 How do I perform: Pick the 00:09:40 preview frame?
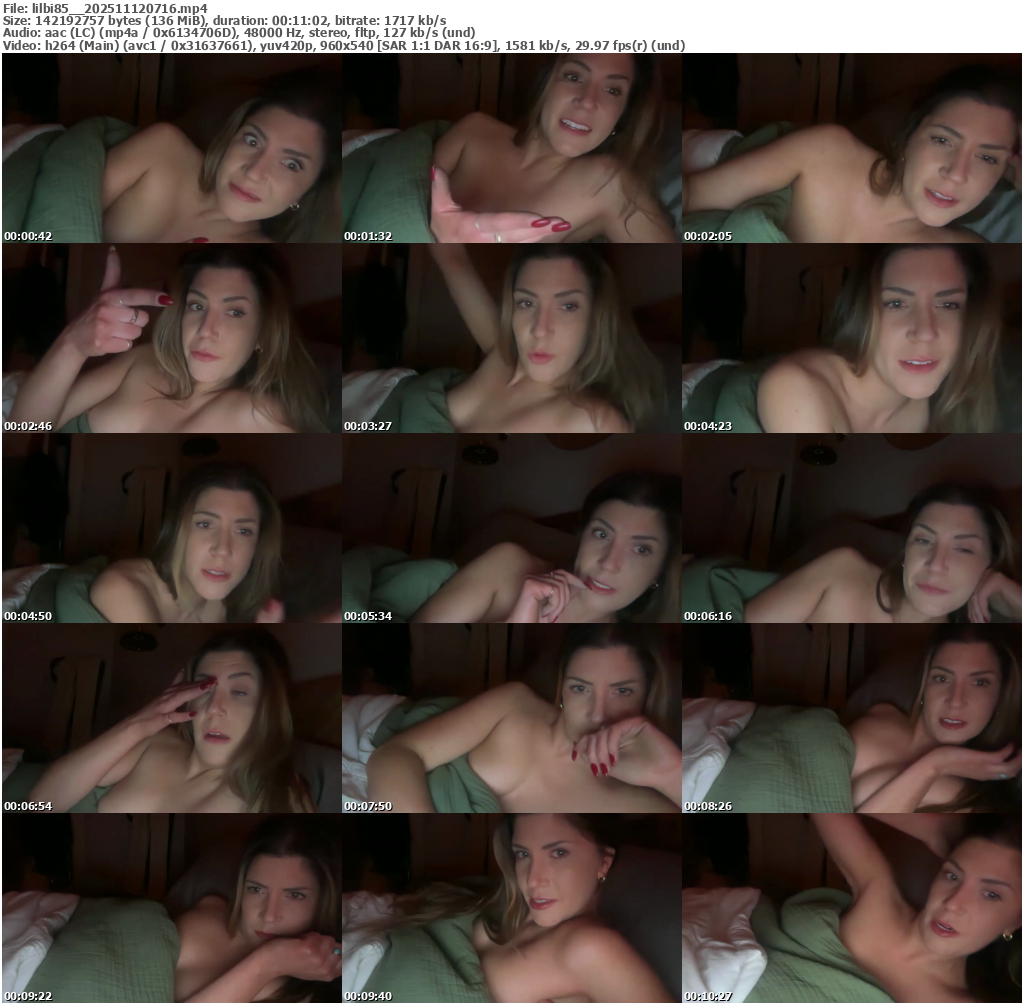(511, 908)
